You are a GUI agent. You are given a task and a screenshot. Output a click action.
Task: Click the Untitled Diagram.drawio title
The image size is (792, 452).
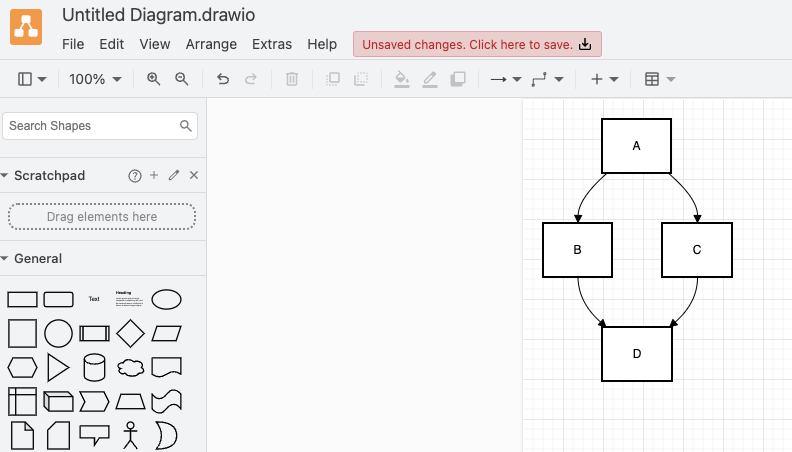pyautogui.click(x=158, y=15)
